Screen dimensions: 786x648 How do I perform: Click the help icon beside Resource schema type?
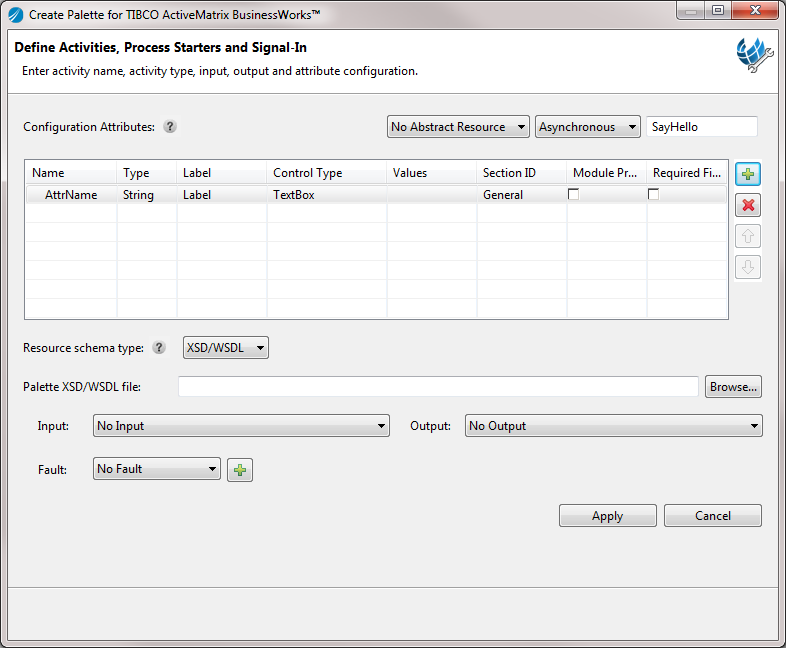(x=159, y=348)
